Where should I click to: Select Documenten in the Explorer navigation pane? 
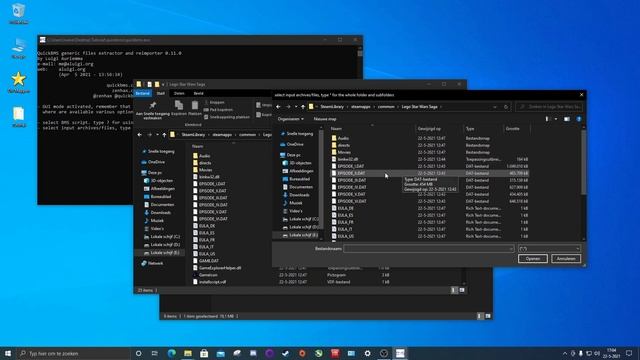point(159,204)
